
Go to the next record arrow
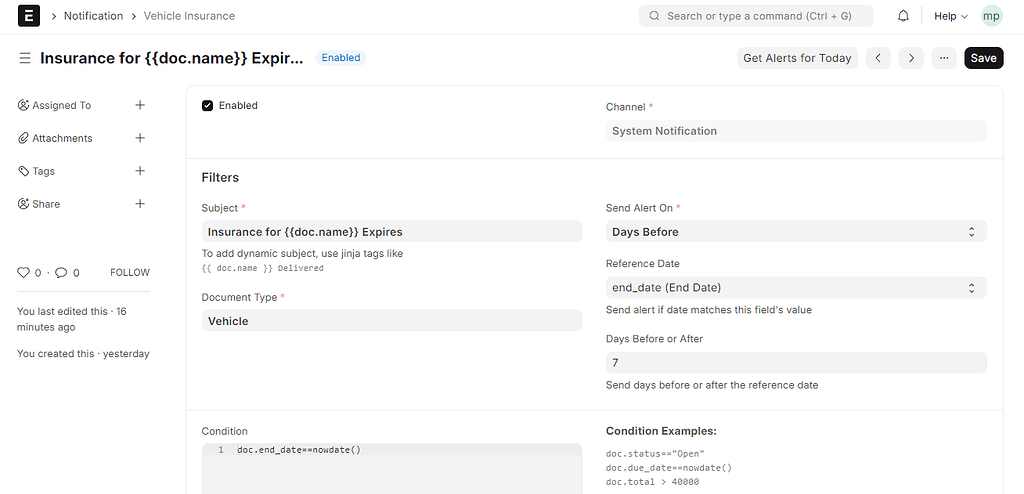(911, 58)
